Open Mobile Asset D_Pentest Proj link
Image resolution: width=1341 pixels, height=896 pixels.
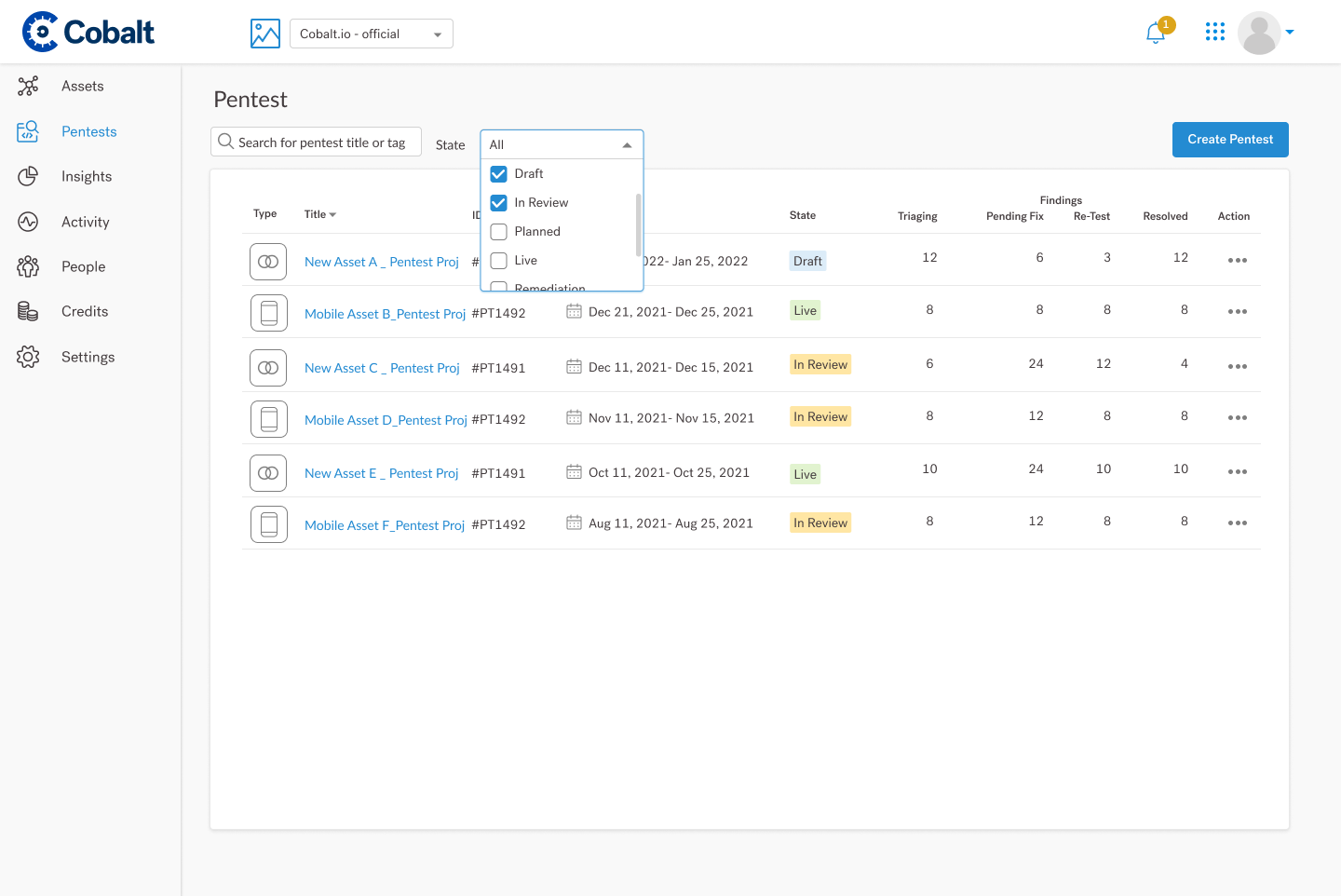coord(386,420)
